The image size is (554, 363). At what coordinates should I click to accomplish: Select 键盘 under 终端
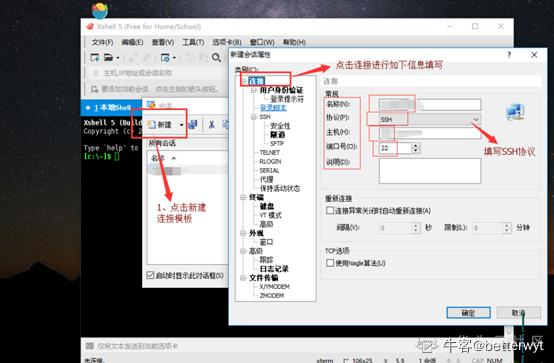267,206
